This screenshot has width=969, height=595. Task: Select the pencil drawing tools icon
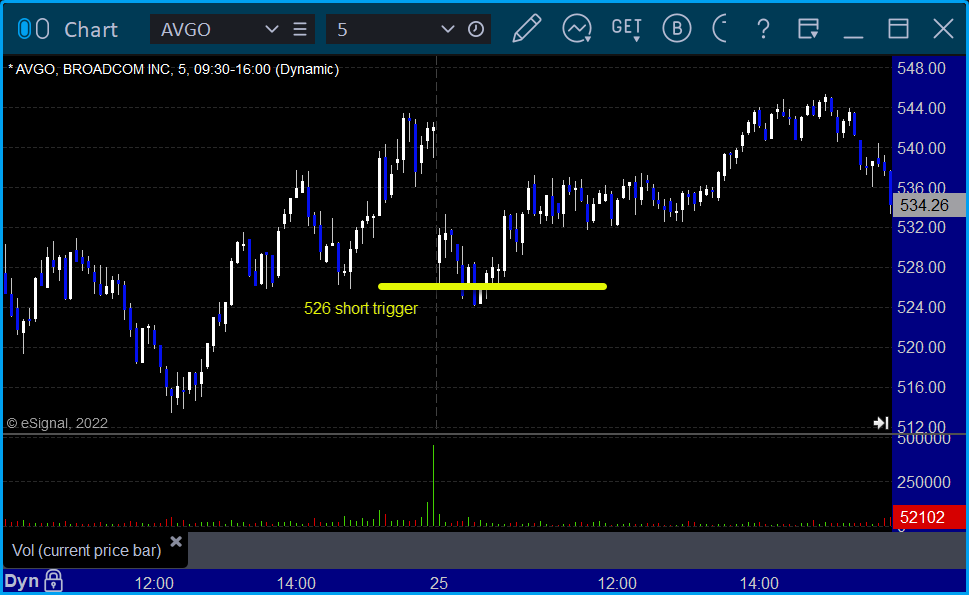coord(527,28)
